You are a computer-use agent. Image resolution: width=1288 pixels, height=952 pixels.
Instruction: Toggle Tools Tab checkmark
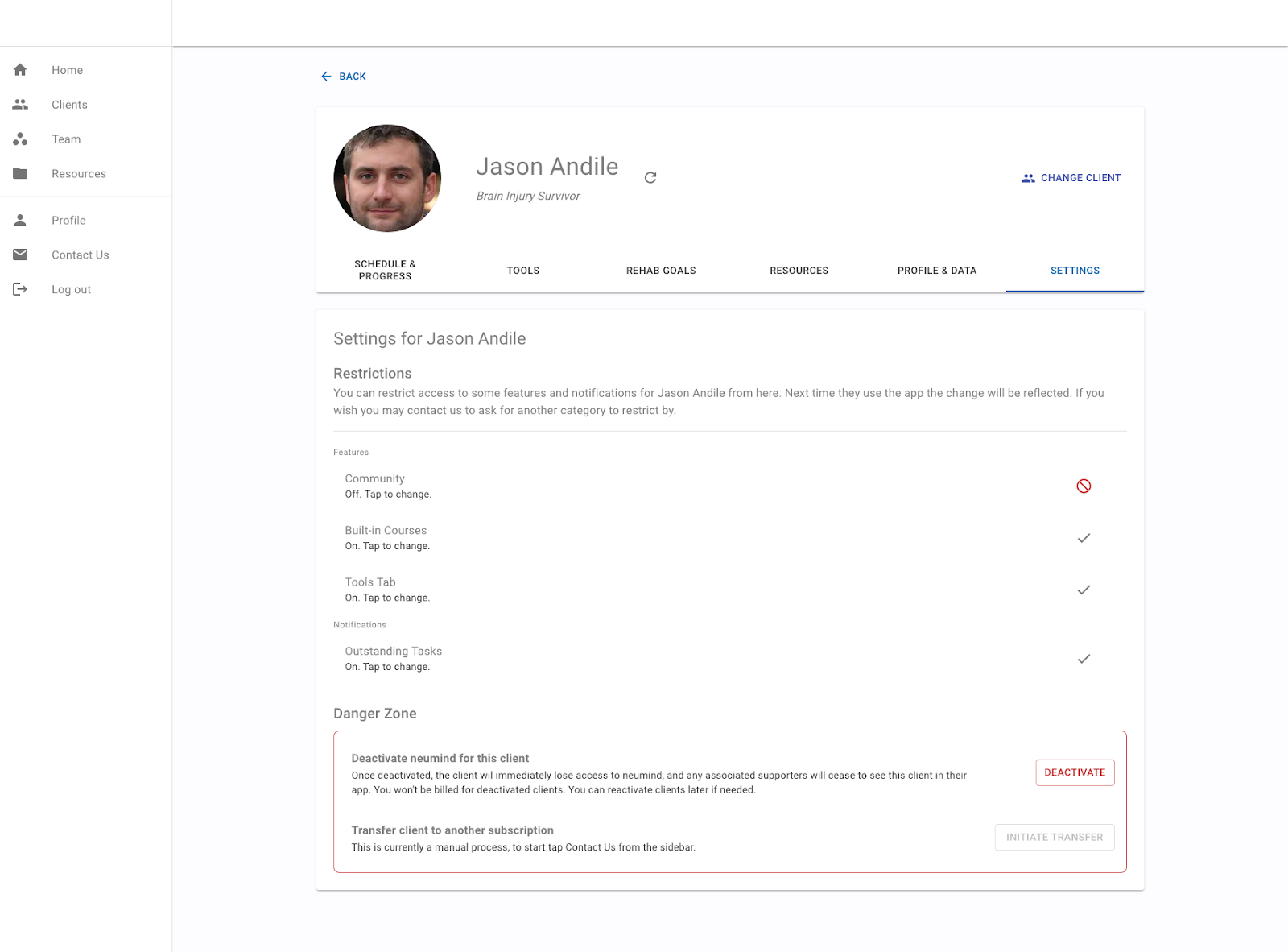[1084, 590]
